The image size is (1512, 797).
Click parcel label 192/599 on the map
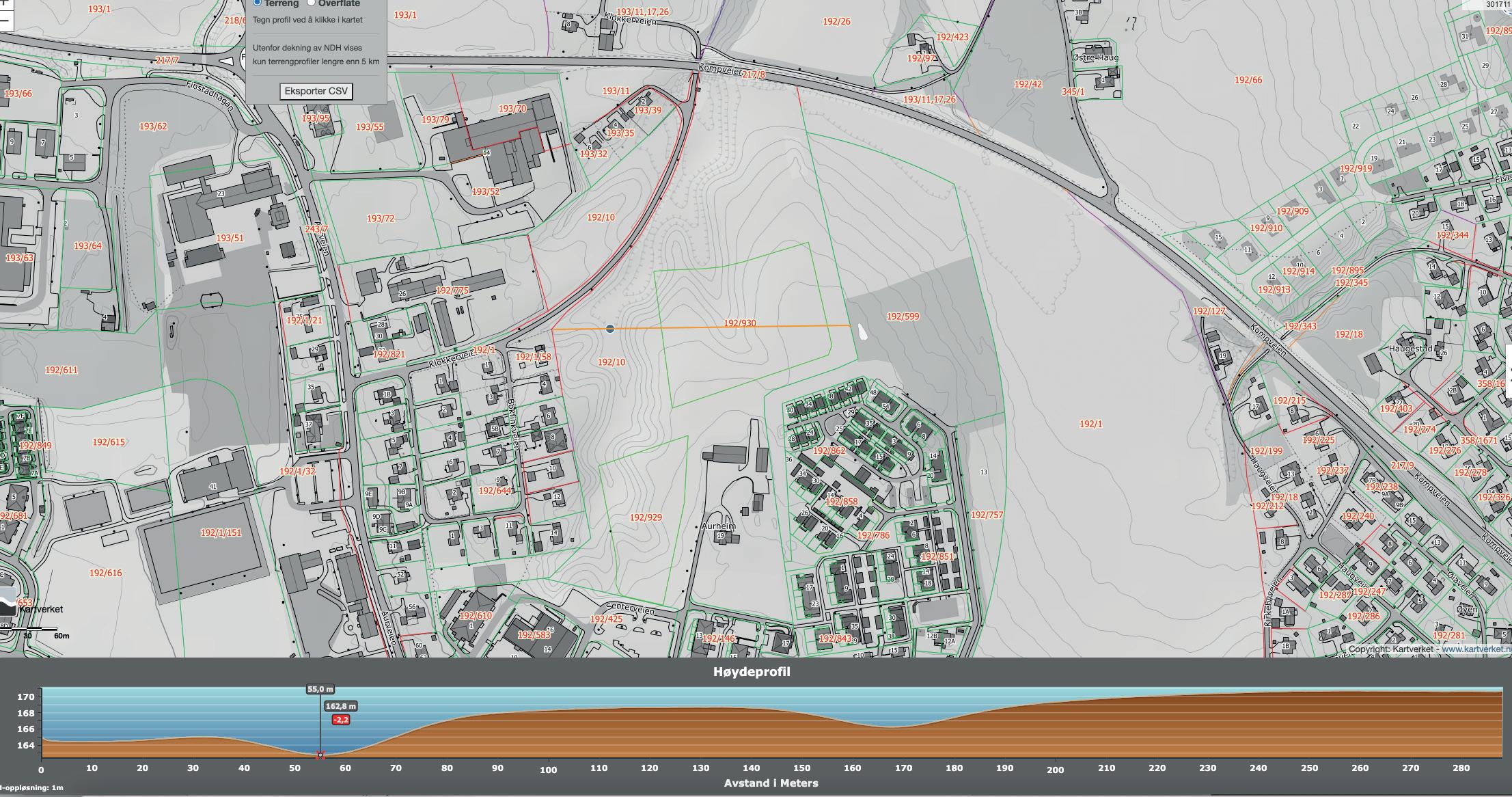(903, 316)
